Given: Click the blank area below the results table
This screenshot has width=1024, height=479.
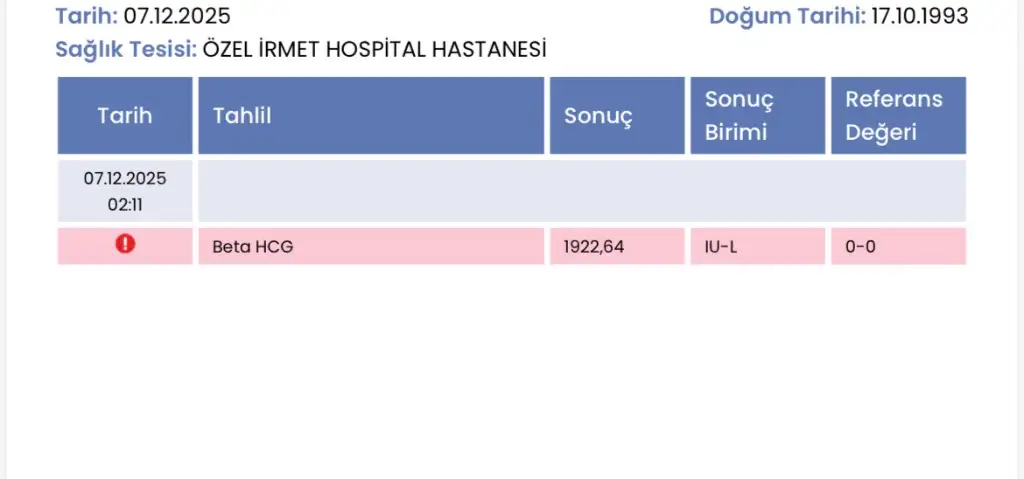Looking at the screenshot, I should (x=512, y=370).
